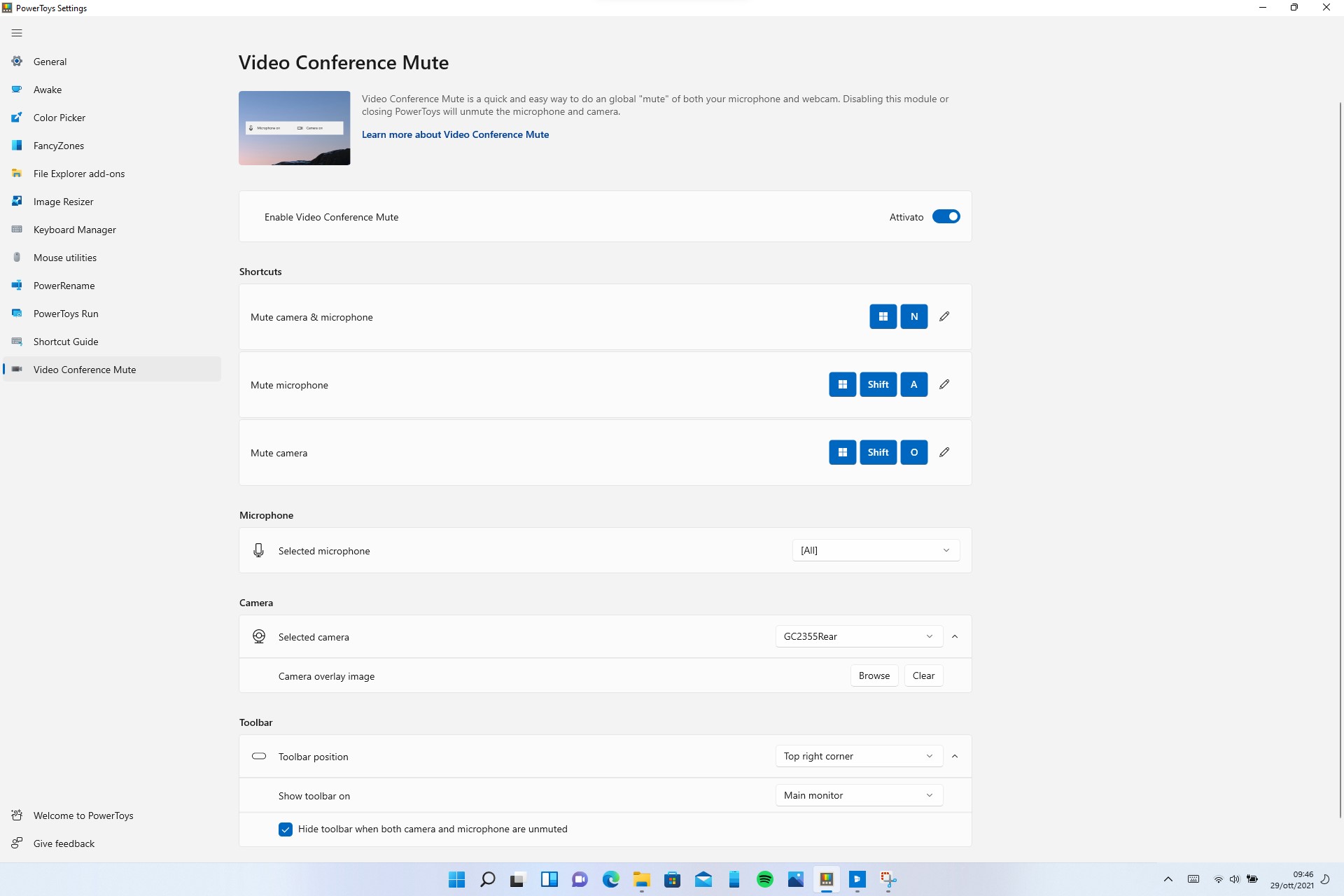
Task: Open Learn more about Video Conference Mute
Action: pyautogui.click(x=455, y=134)
